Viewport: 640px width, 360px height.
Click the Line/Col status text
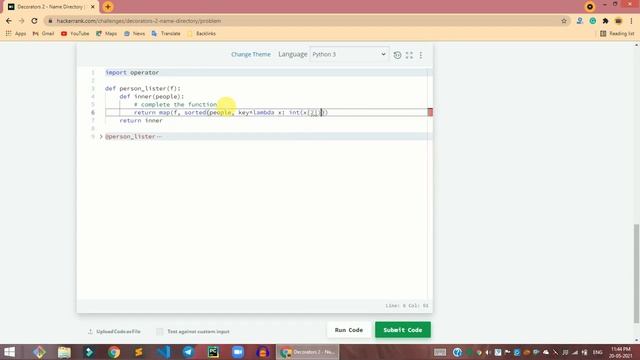[x=407, y=306]
